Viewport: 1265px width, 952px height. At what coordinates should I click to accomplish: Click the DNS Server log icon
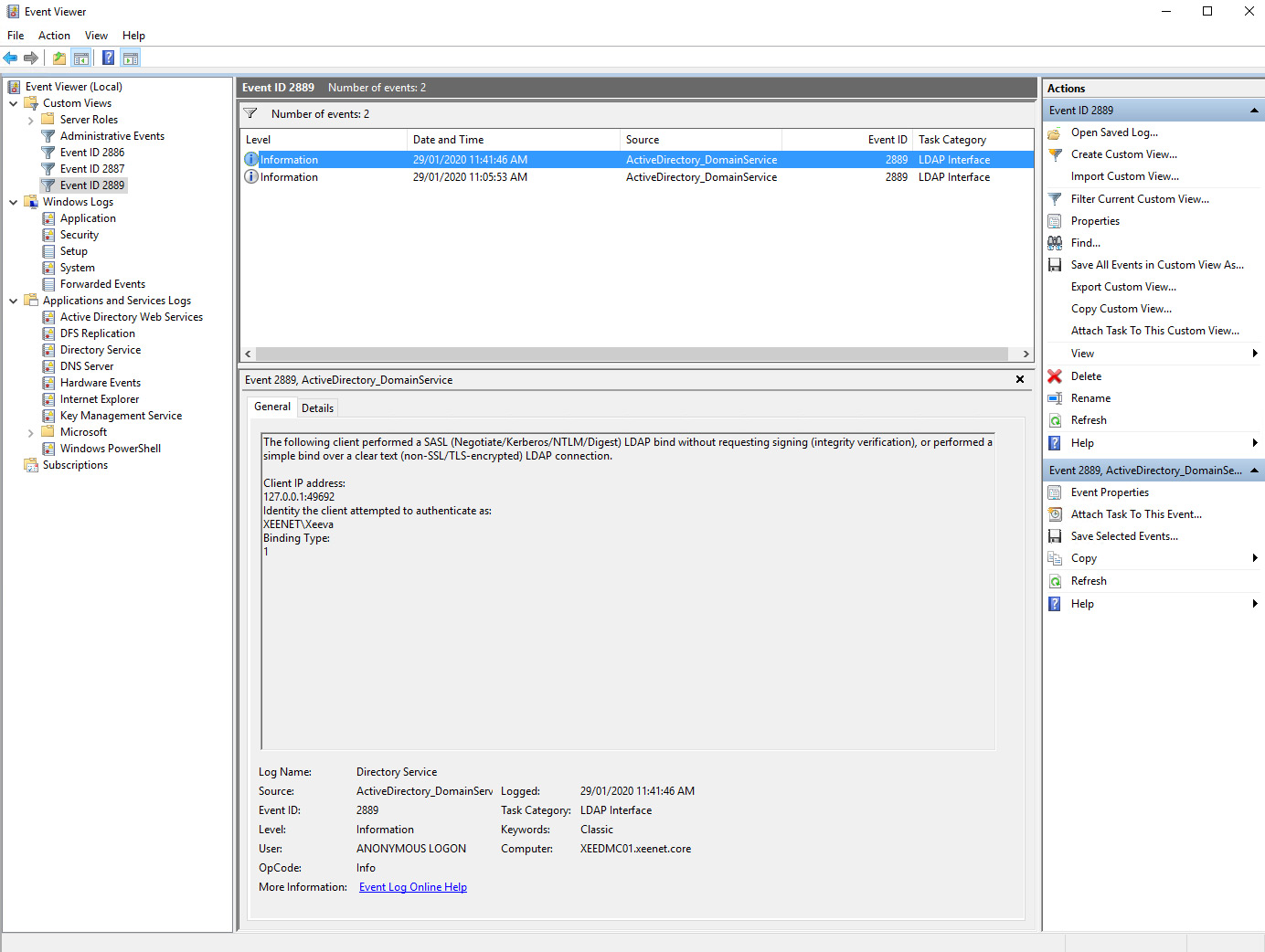48,366
